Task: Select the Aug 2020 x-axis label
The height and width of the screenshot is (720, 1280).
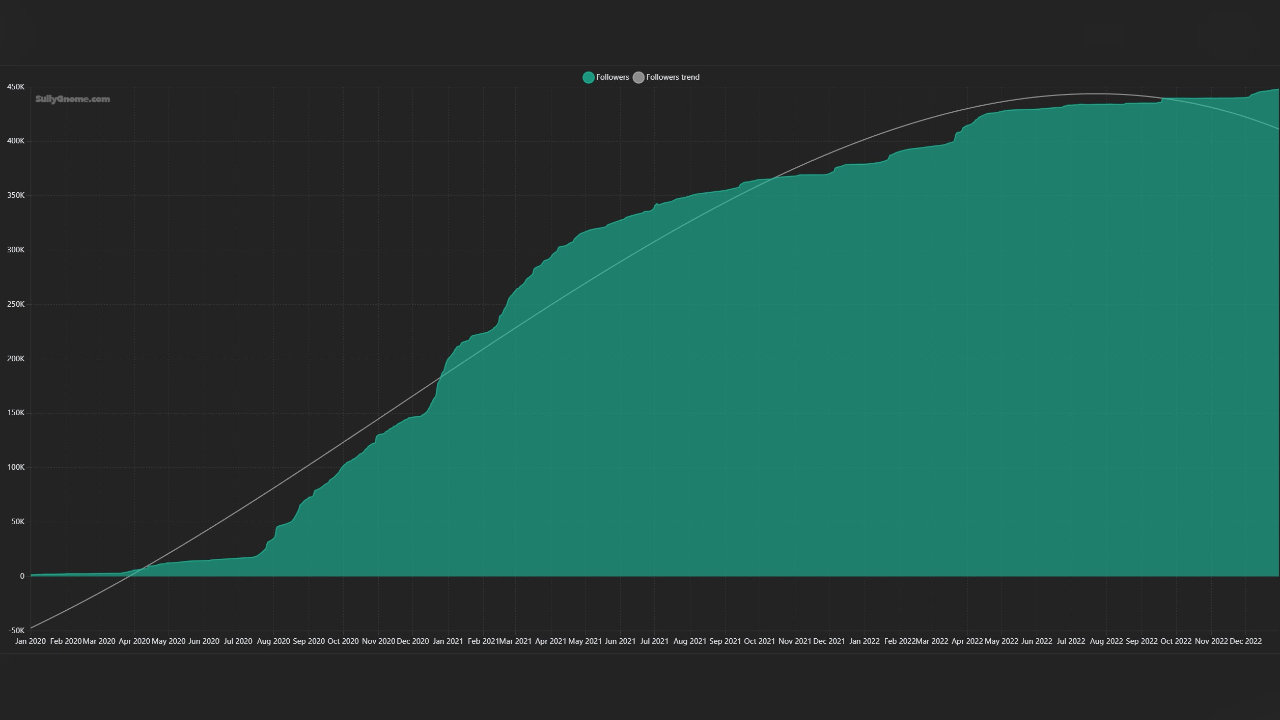Action: click(x=273, y=640)
